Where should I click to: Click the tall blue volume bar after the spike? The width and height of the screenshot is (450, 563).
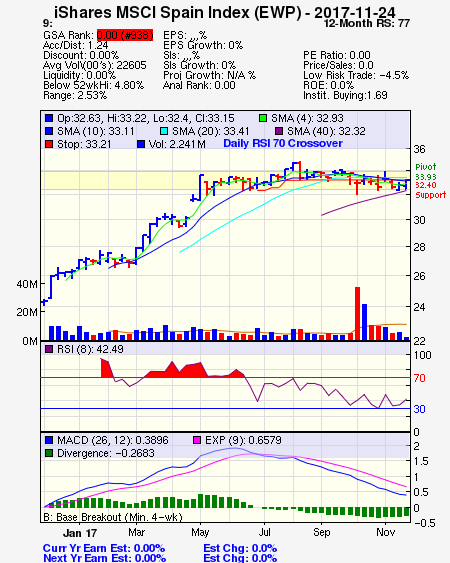tap(365, 322)
